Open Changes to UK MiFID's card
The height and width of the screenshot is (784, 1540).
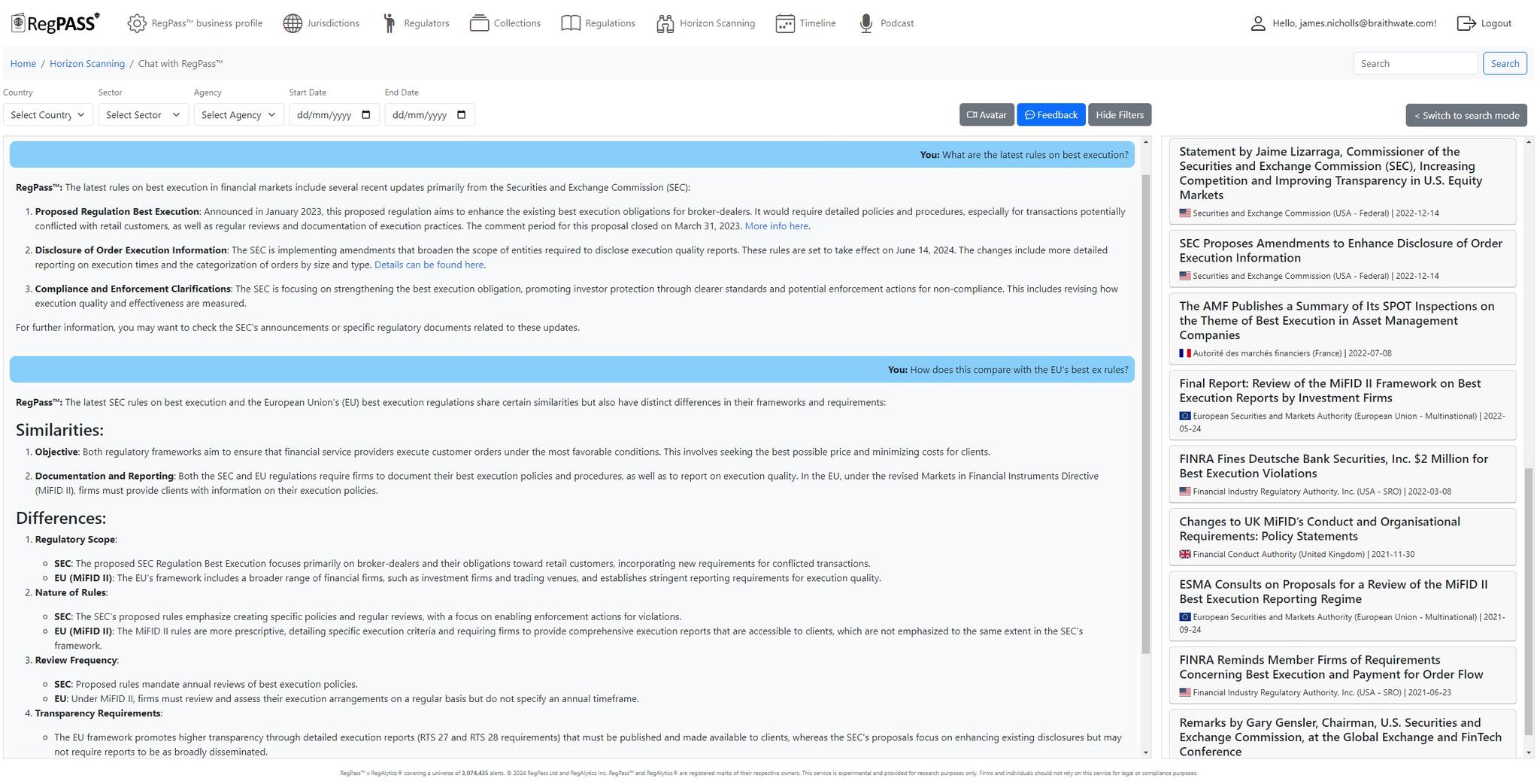click(1342, 537)
